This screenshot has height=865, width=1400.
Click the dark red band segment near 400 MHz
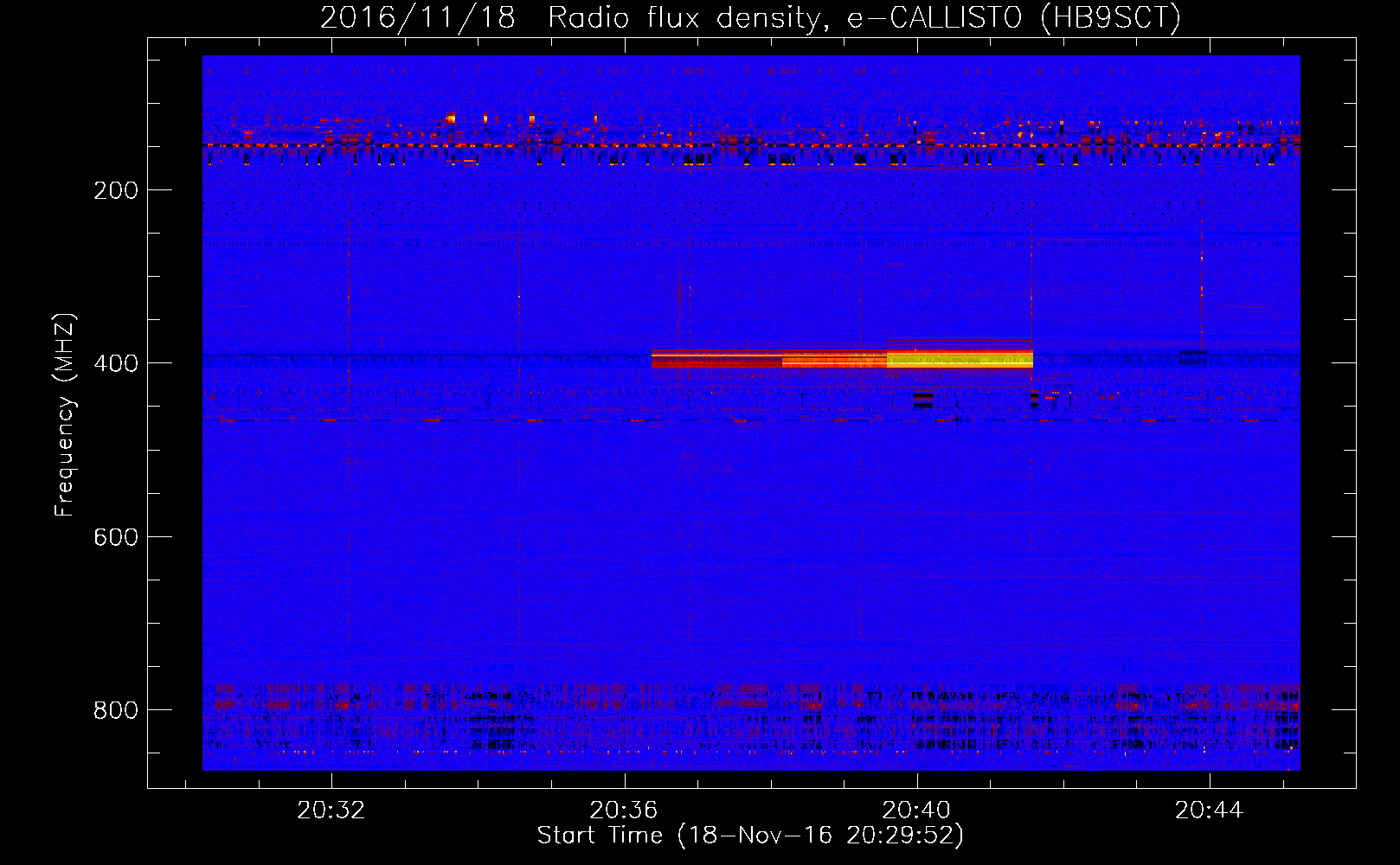point(716,359)
